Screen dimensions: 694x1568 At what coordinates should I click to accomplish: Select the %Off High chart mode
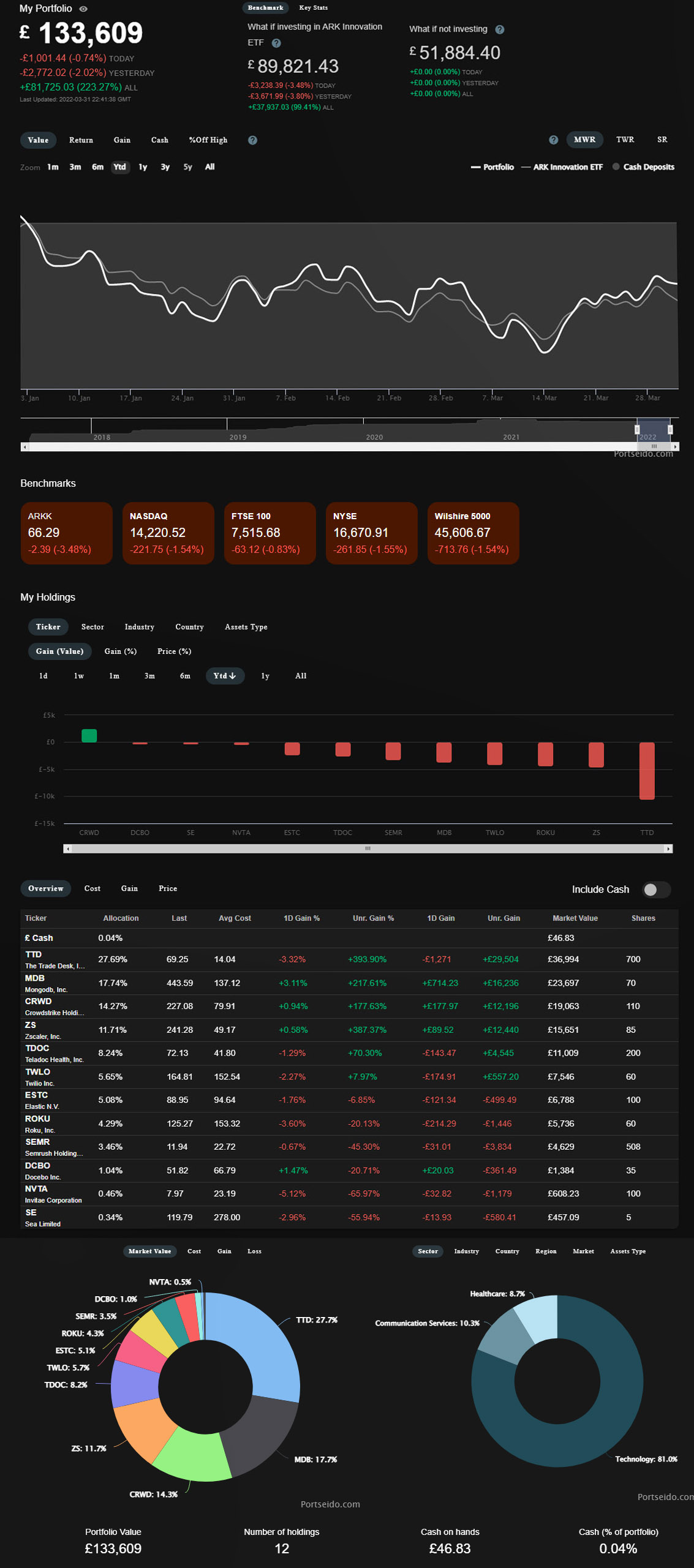coord(208,140)
